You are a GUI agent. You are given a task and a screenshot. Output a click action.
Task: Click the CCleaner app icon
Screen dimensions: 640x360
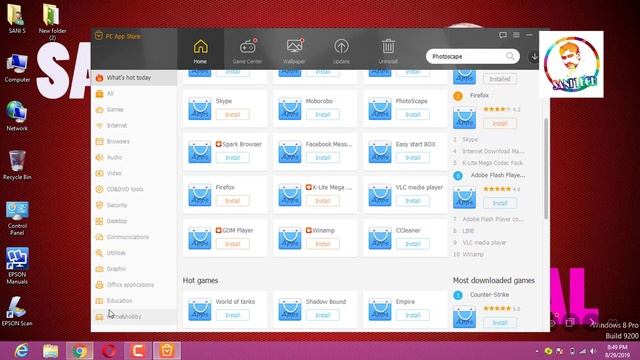(x=380, y=238)
